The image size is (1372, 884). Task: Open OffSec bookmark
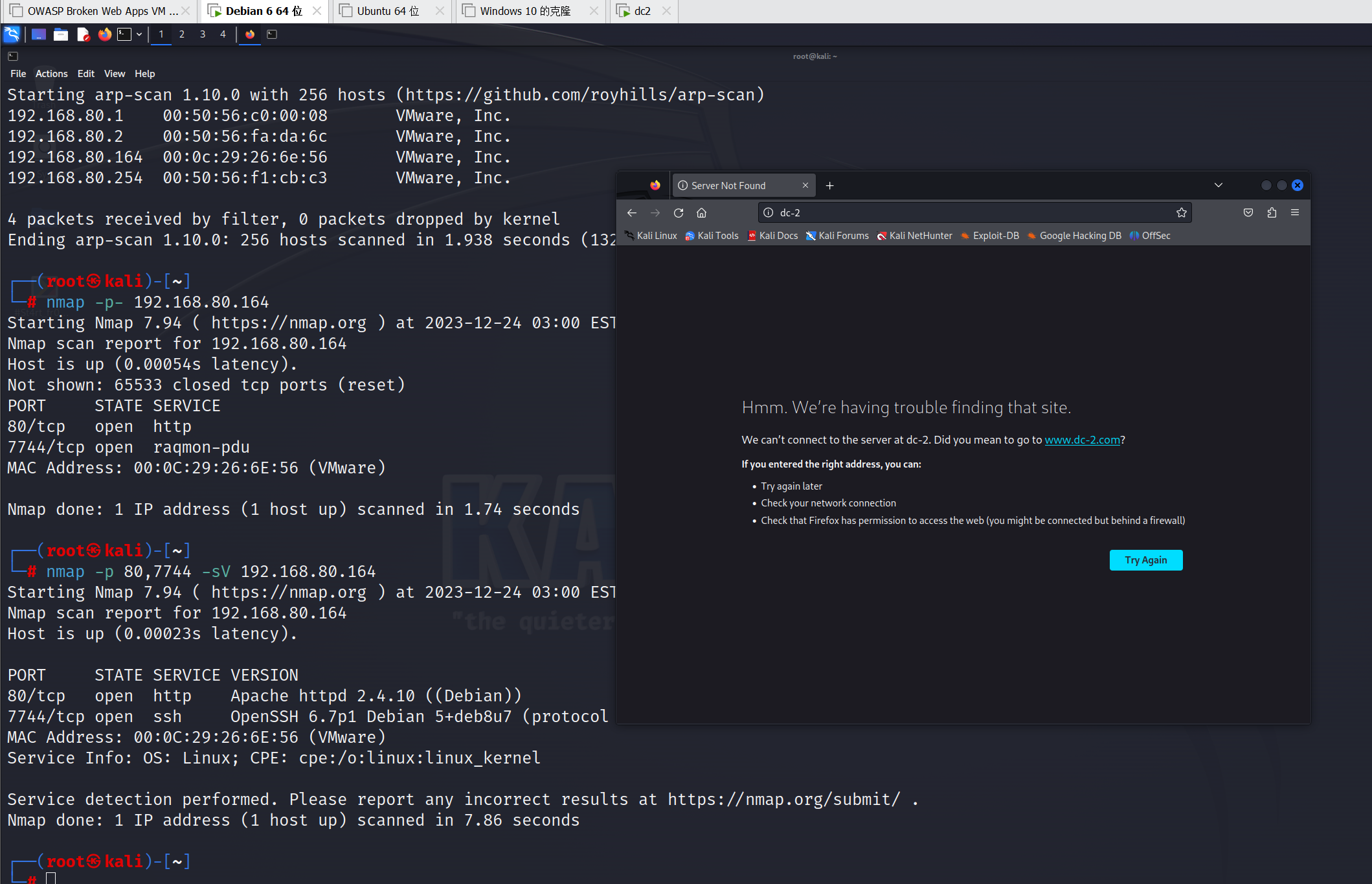(1150, 236)
